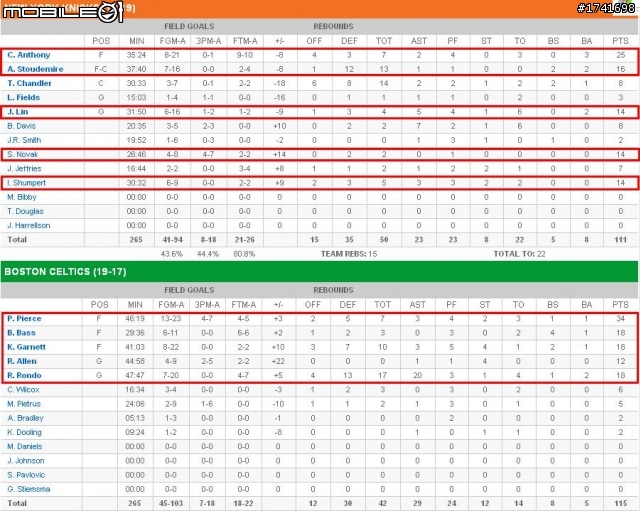640x511 pixels.
Task: Select the M. Pietrus player name
Action: (24, 404)
